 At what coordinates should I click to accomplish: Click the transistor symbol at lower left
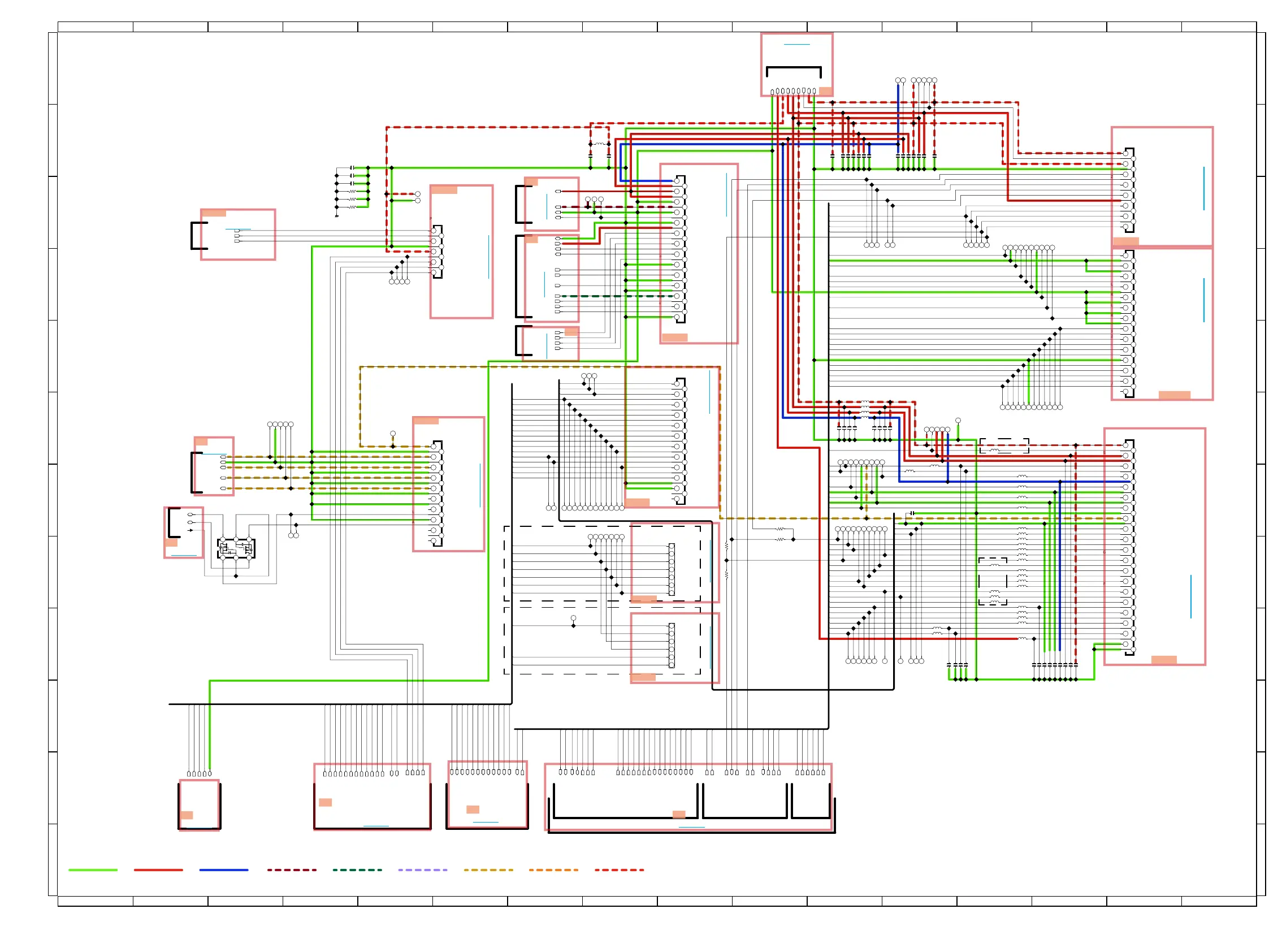point(236,548)
